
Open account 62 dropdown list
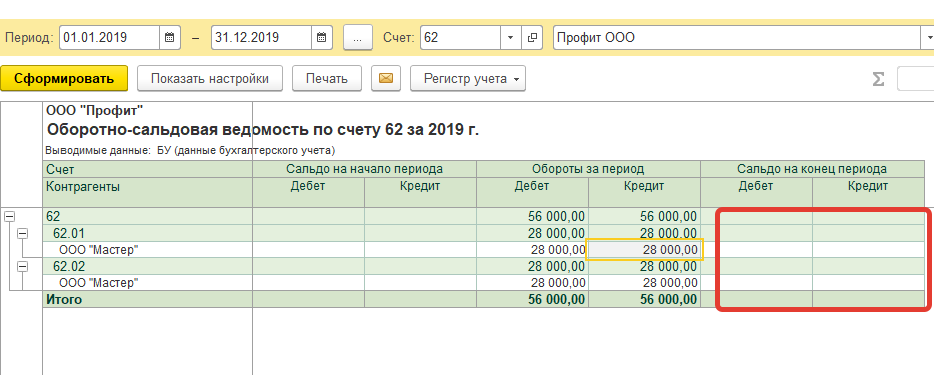[x=510, y=38]
